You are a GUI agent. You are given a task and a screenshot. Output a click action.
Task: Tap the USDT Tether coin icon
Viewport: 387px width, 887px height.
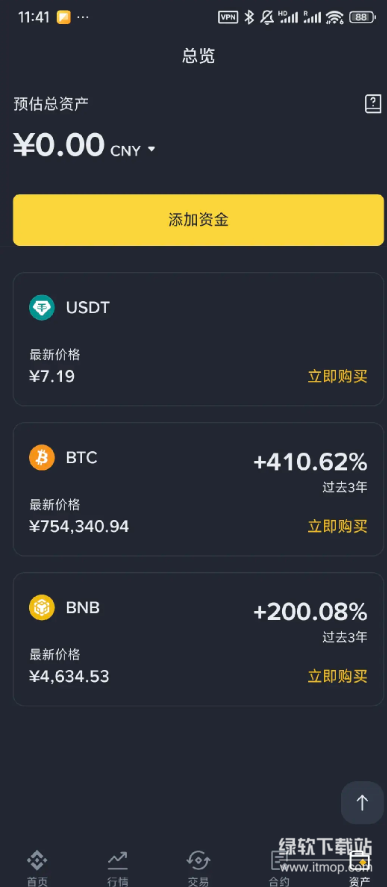coord(42,308)
